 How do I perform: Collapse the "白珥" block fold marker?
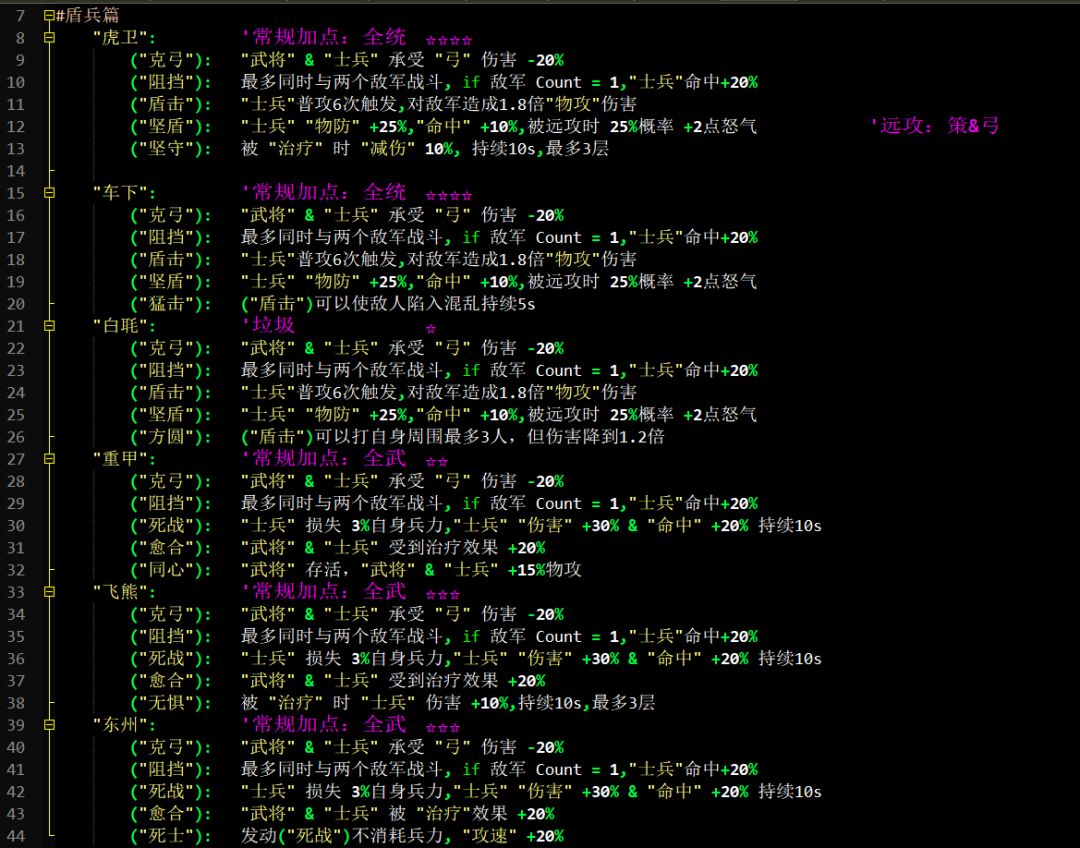coord(49,326)
